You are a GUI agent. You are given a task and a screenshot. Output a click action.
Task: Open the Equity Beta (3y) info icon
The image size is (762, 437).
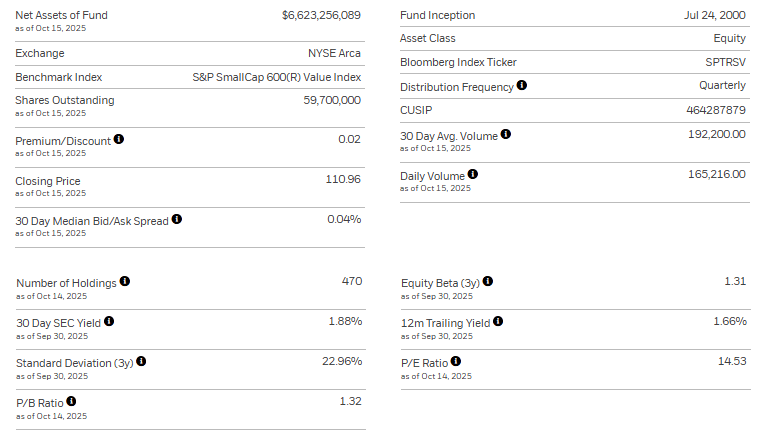click(x=488, y=282)
